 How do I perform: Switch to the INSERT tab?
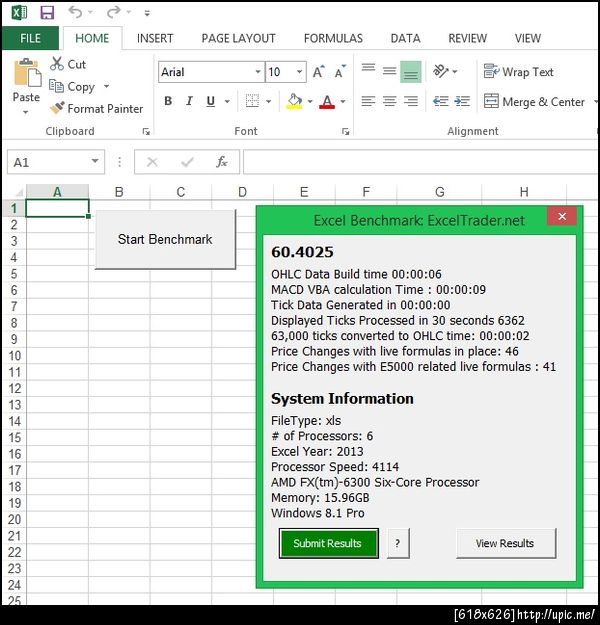coord(155,38)
